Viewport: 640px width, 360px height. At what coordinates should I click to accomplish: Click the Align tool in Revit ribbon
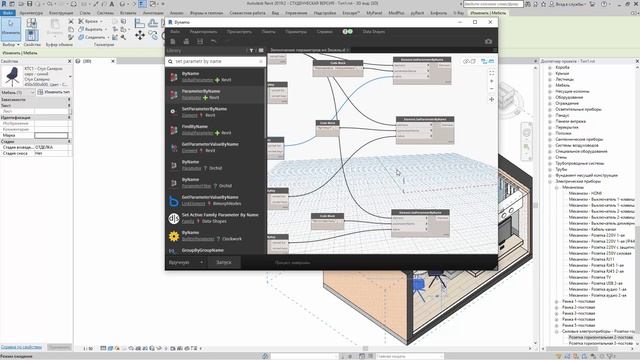(x=140, y=23)
